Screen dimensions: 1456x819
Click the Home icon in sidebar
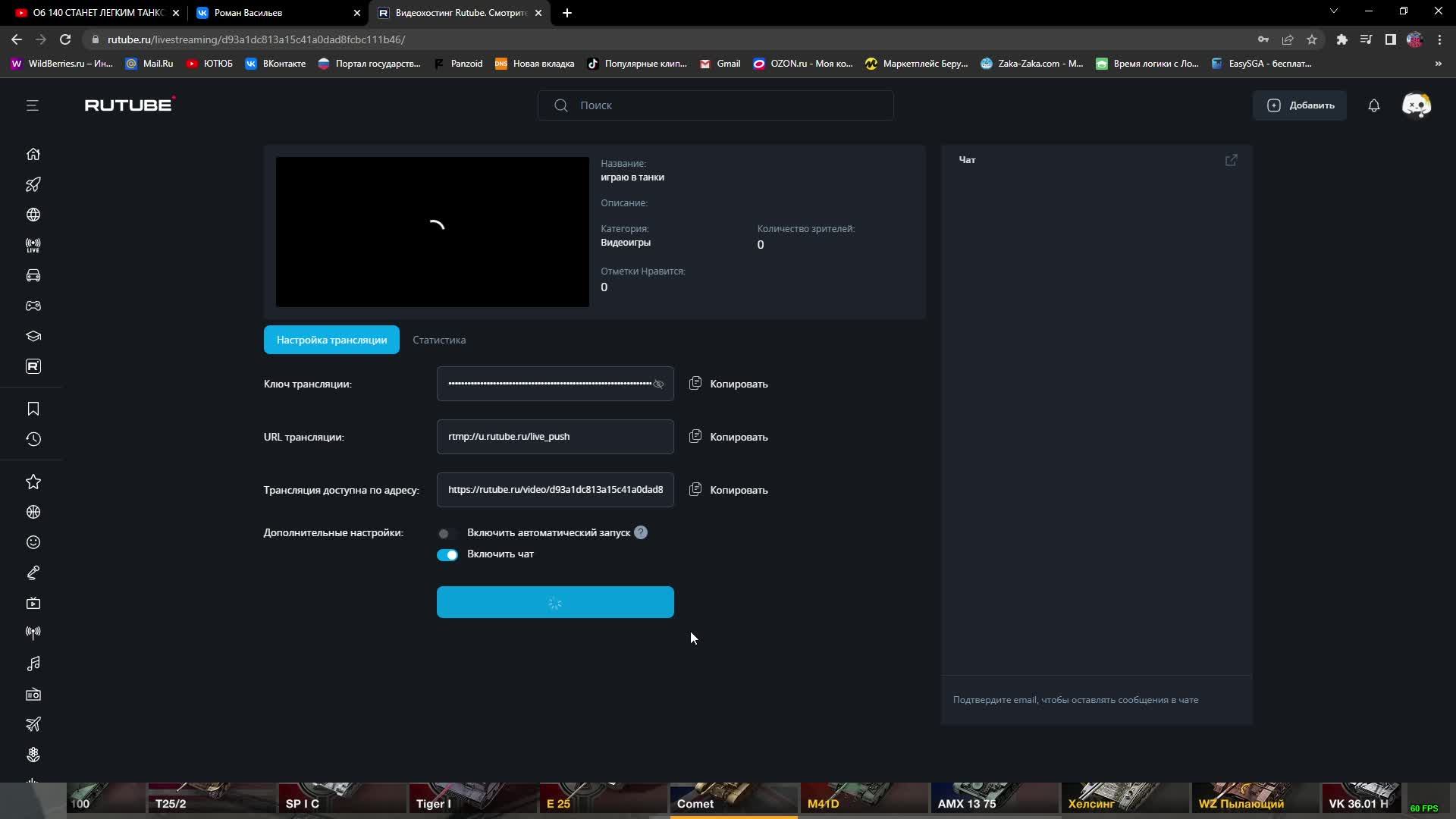[x=33, y=154]
